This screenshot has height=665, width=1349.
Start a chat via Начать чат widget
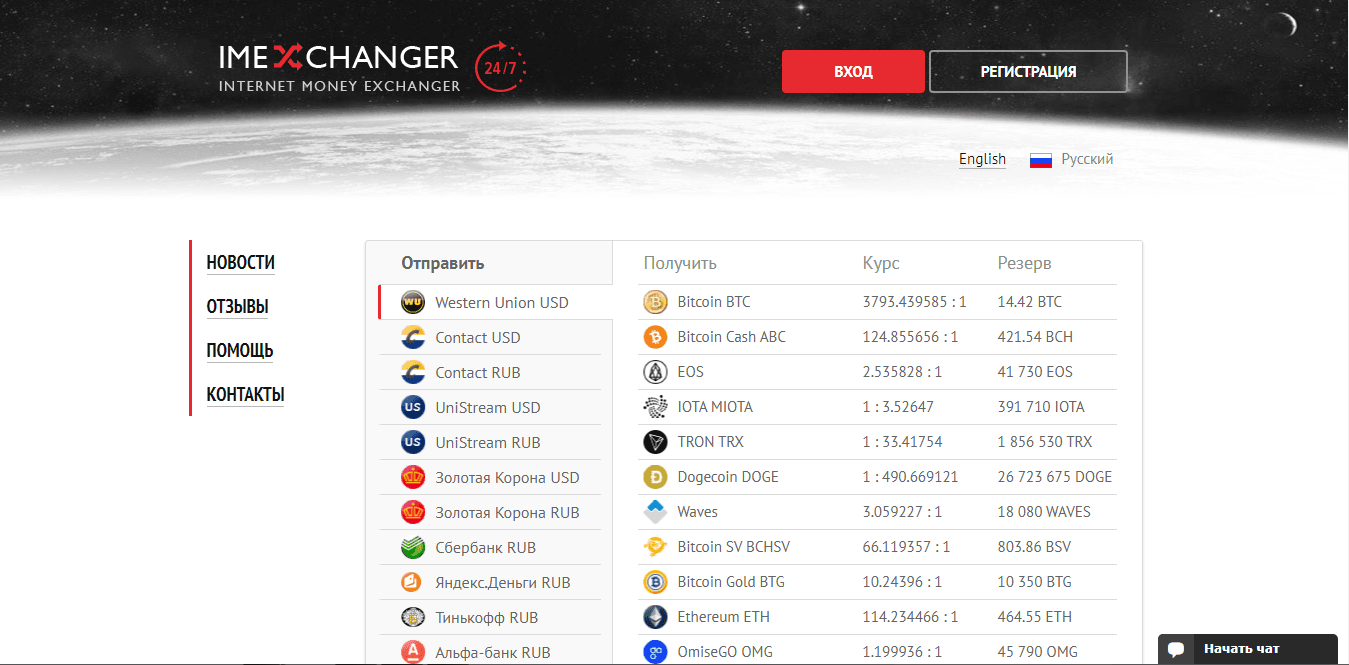pos(1246,649)
